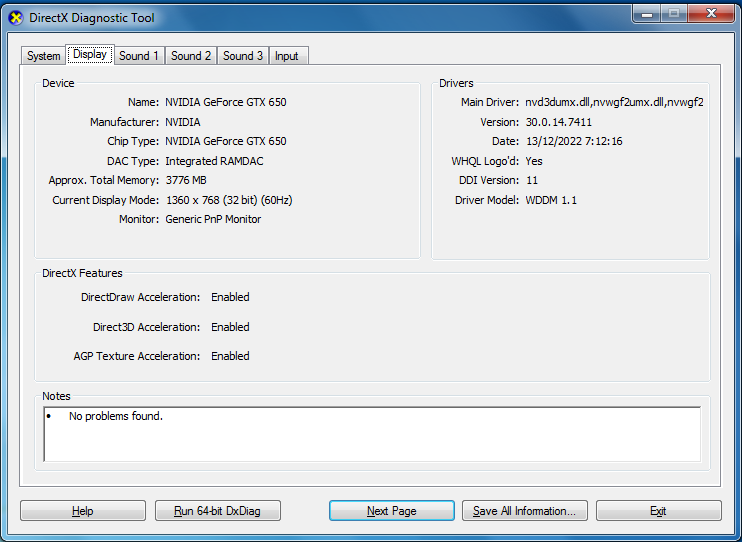Click the 'DirectX Features' group heading

(82, 273)
